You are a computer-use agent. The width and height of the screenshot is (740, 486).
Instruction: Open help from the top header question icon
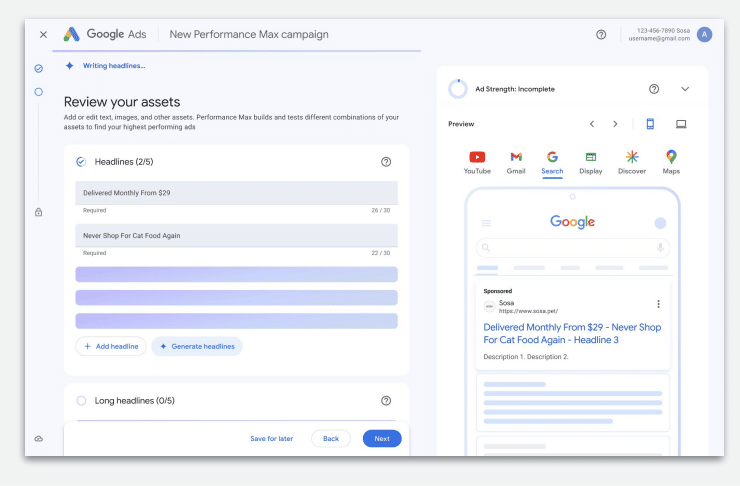[601, 34]
